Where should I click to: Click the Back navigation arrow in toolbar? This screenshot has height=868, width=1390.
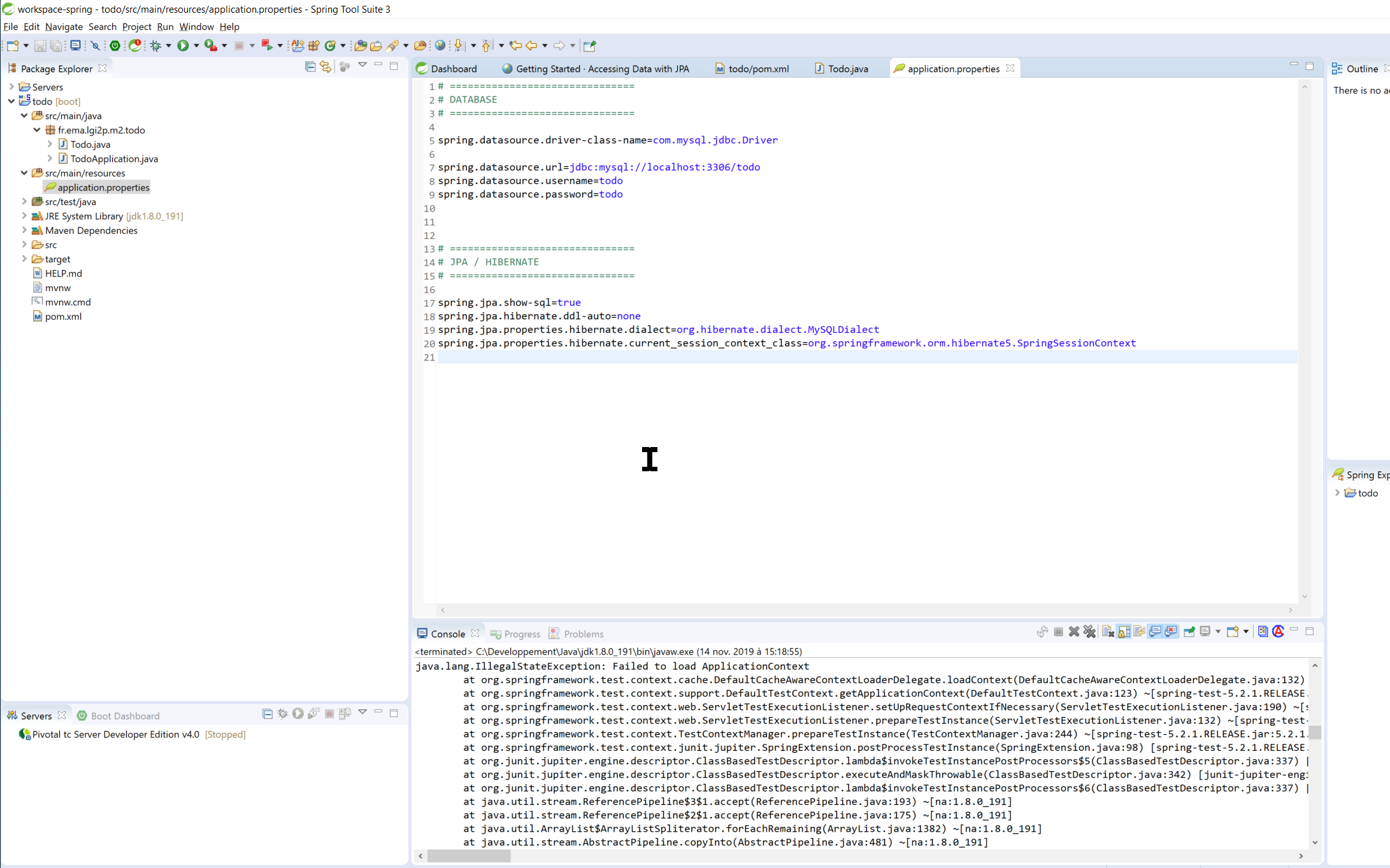[531, 46]
